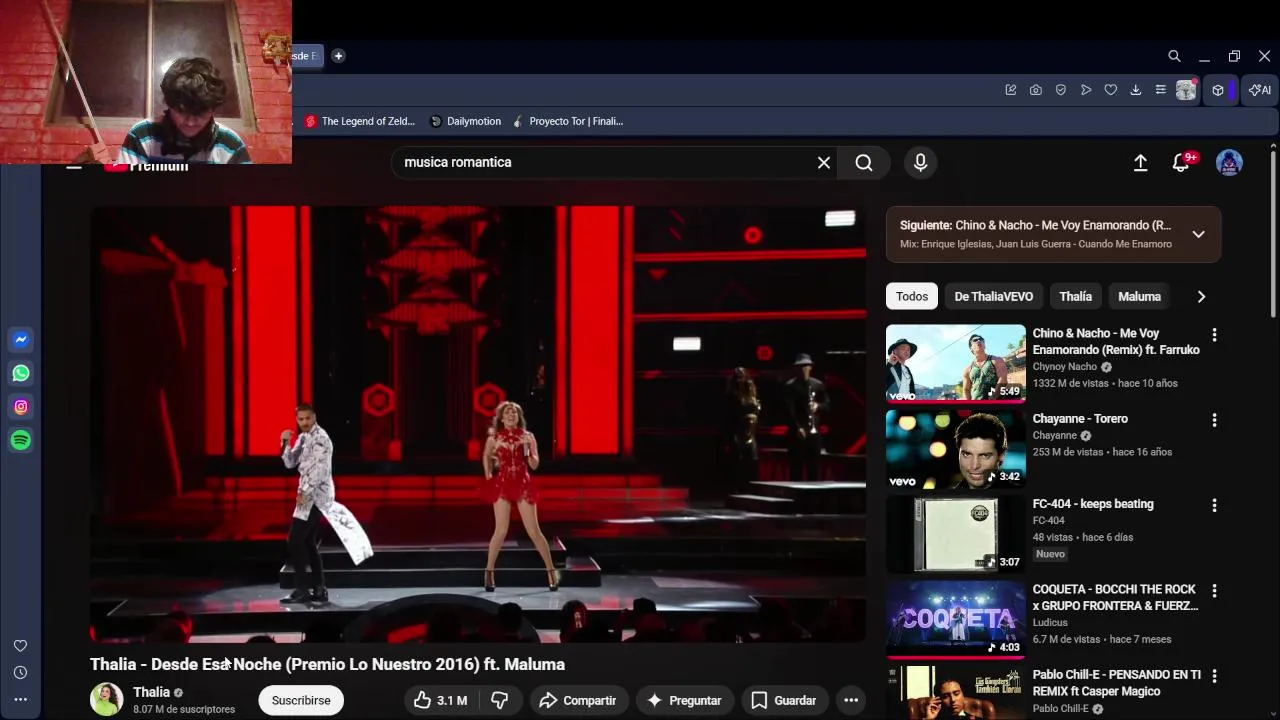Viewport: 1280px width, 720px height.
Task: Open Chayanne Torero video thumbnail
Action: tap(956, 449)
